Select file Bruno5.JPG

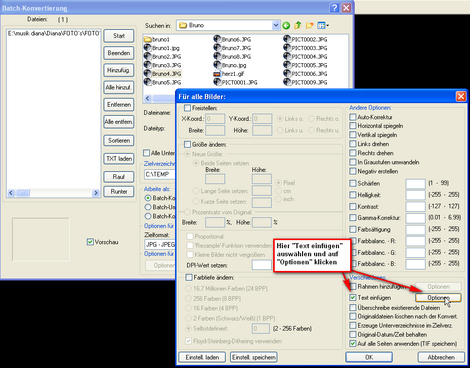tap(162, 82)
